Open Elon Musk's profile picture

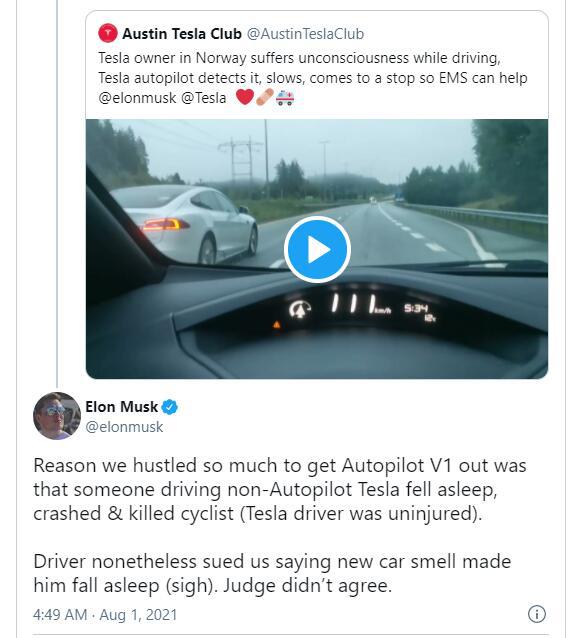(57, 416)
